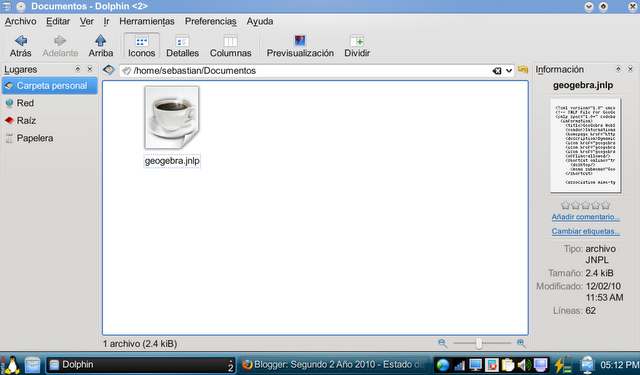Click the orange go arrow beside location bar

(x=522, y=70)
